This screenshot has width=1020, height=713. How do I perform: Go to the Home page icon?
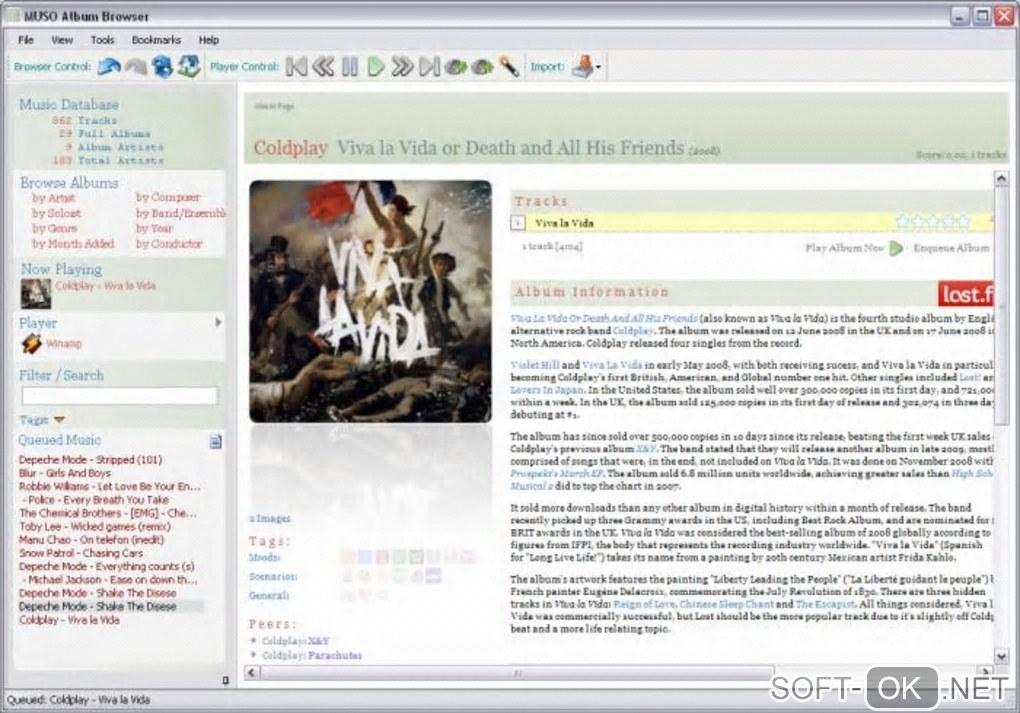coord(189,66)
